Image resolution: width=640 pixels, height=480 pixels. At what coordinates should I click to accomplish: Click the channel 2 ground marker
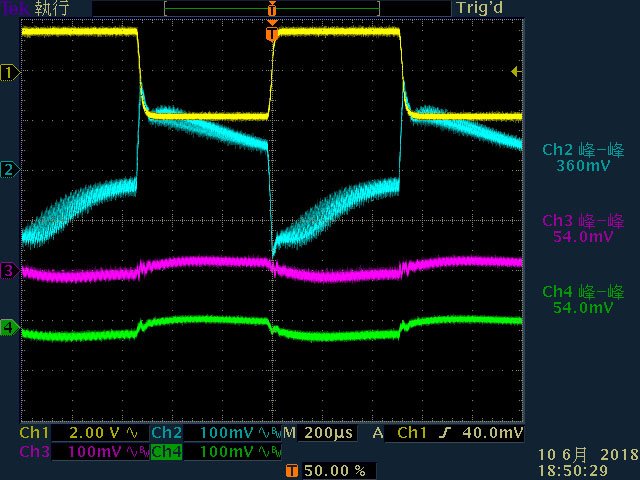coord(10,169)
